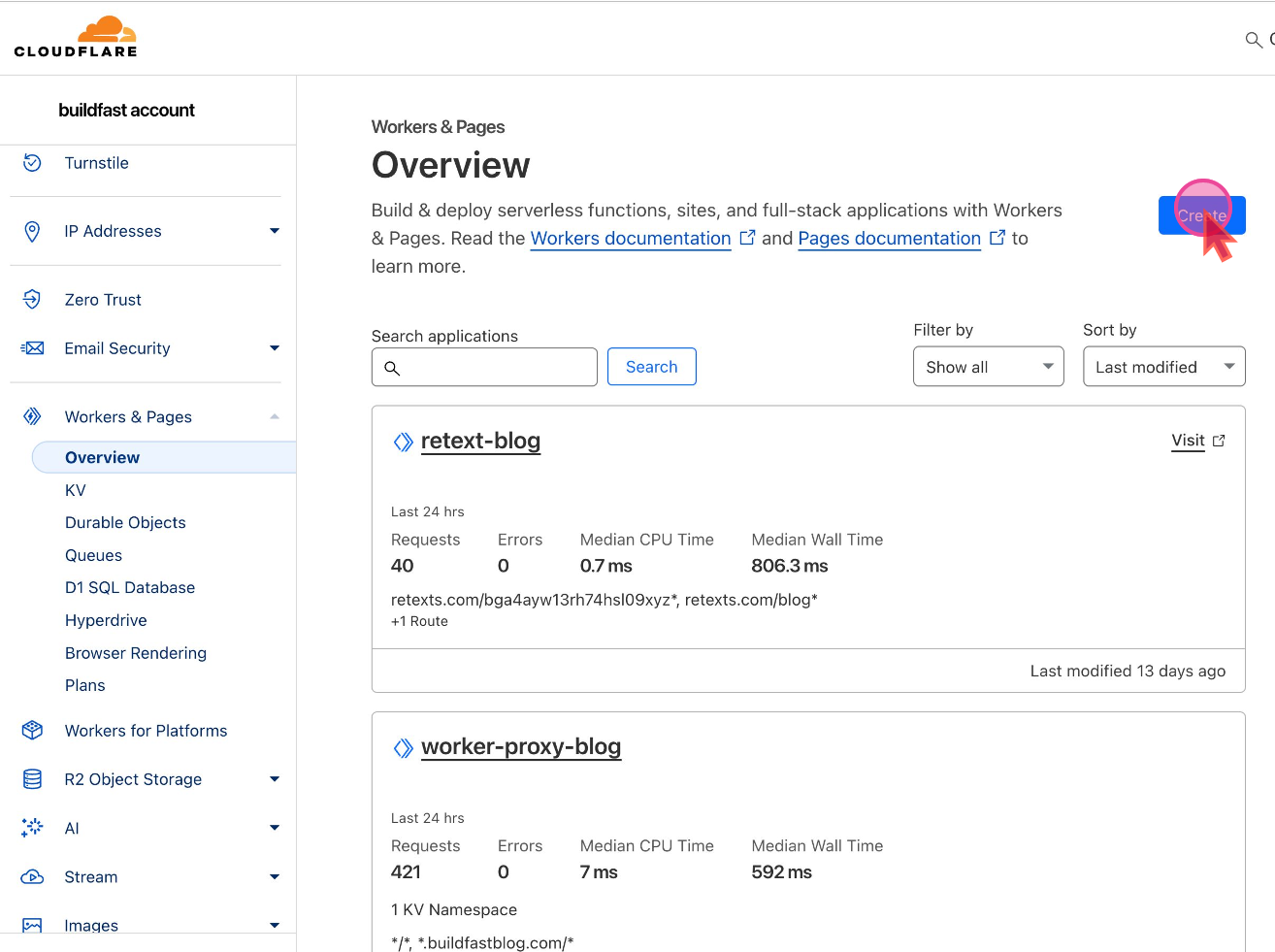Click the Cloudflare logo
1275x952 pixels.
(76, 37)
